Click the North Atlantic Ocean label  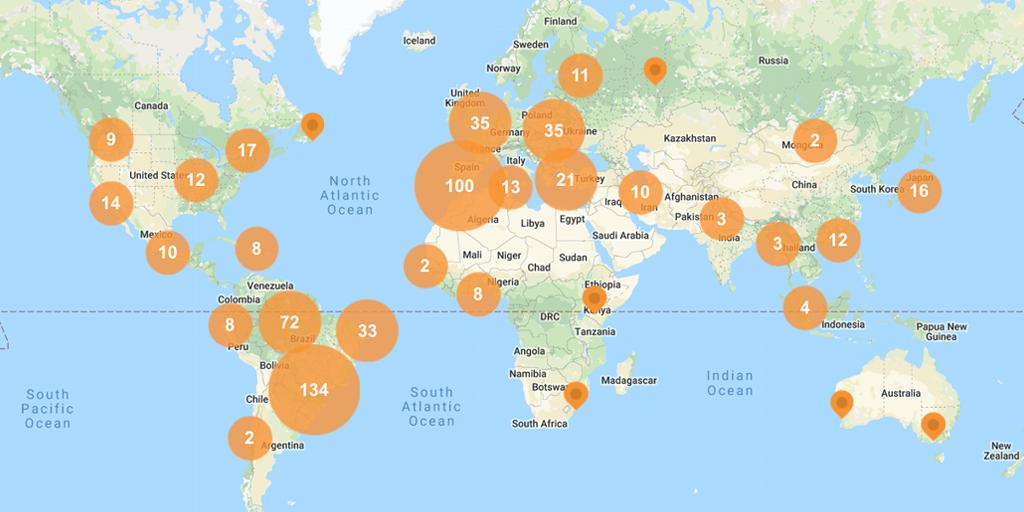tap(350, 195)
